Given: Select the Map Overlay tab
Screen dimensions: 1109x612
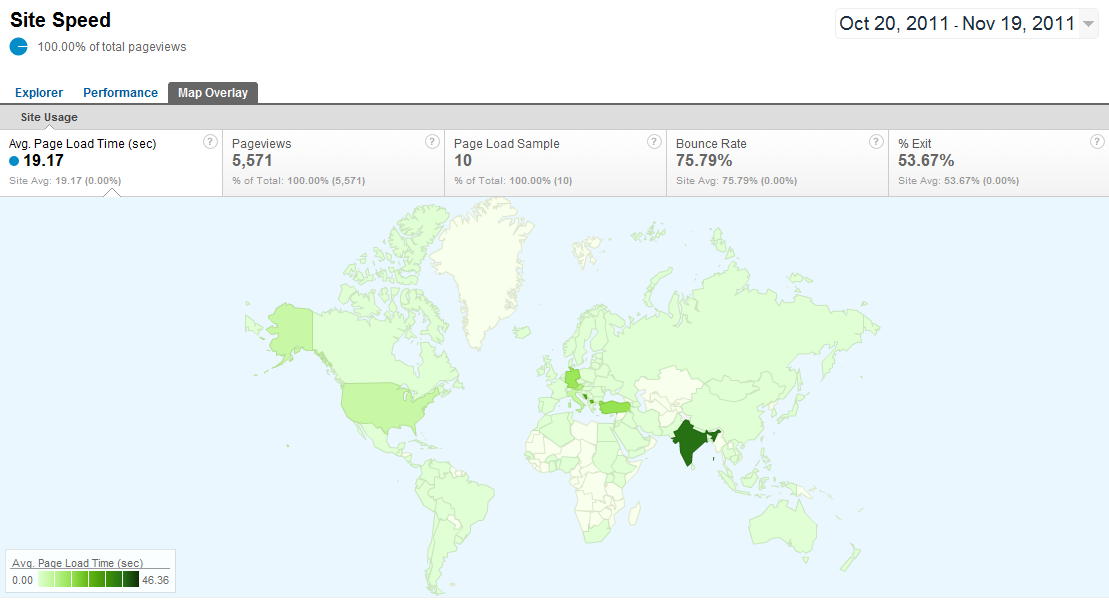Looking at the screenshot, I should 213,93.
